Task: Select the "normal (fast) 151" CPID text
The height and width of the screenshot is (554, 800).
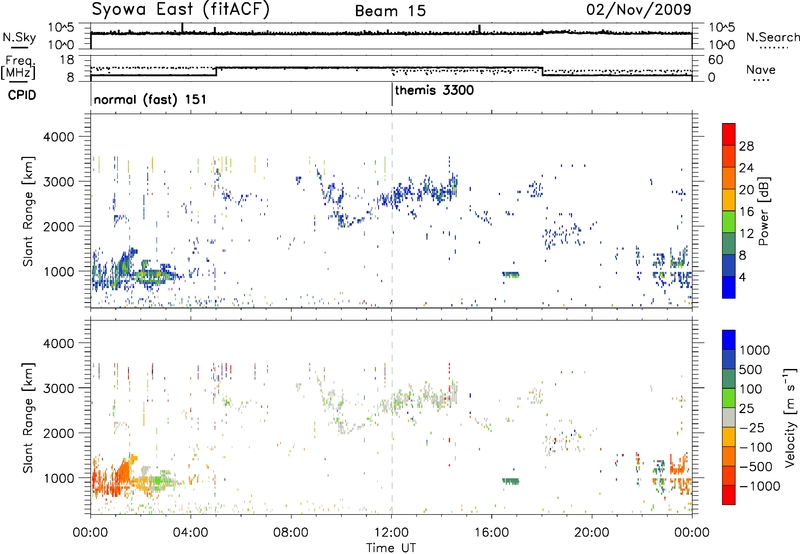Action: pyautogui.click(x=150, y=99)
